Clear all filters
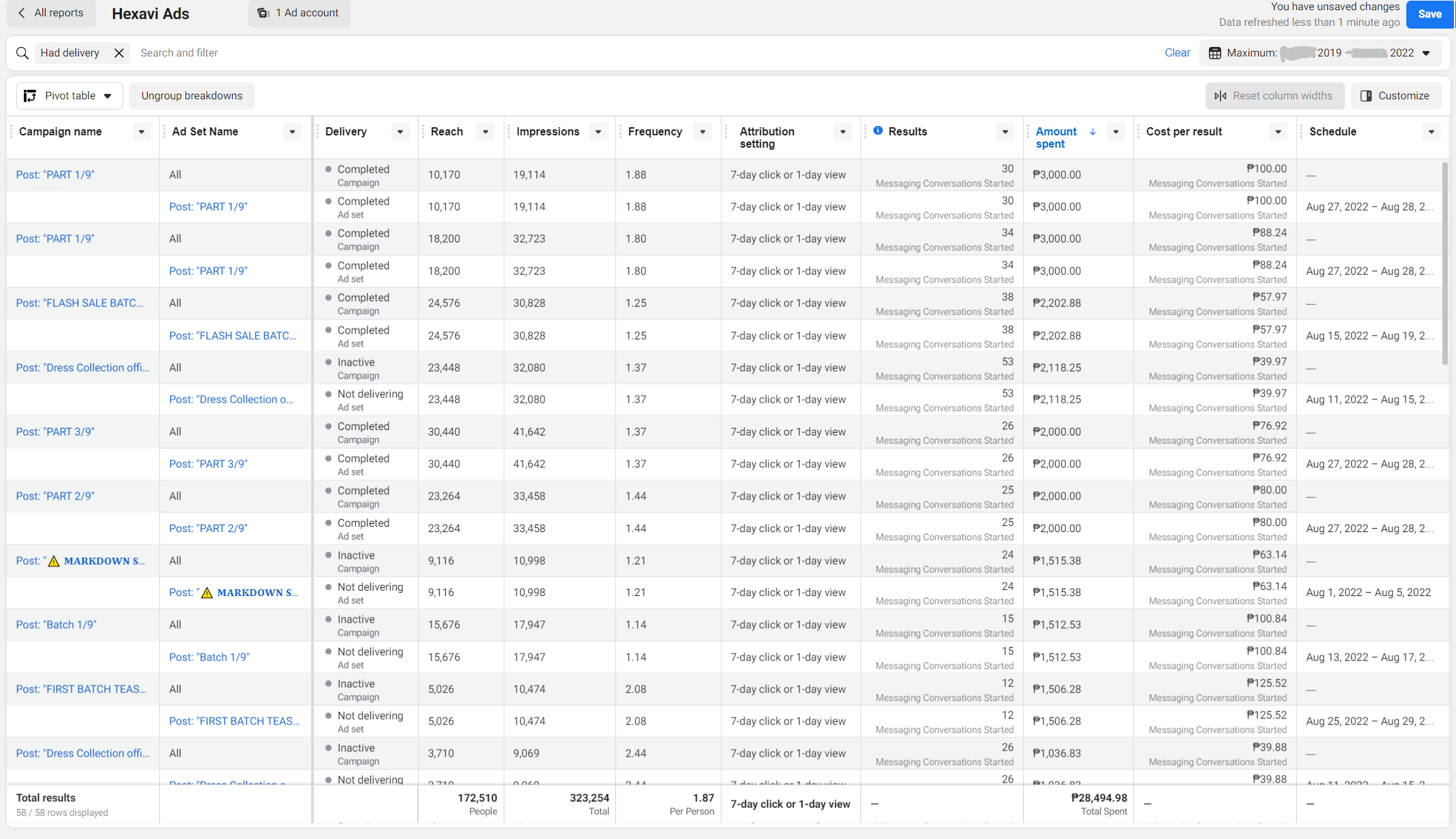The width and height of the screenshot is (1456, 839). pos(1177,53)
